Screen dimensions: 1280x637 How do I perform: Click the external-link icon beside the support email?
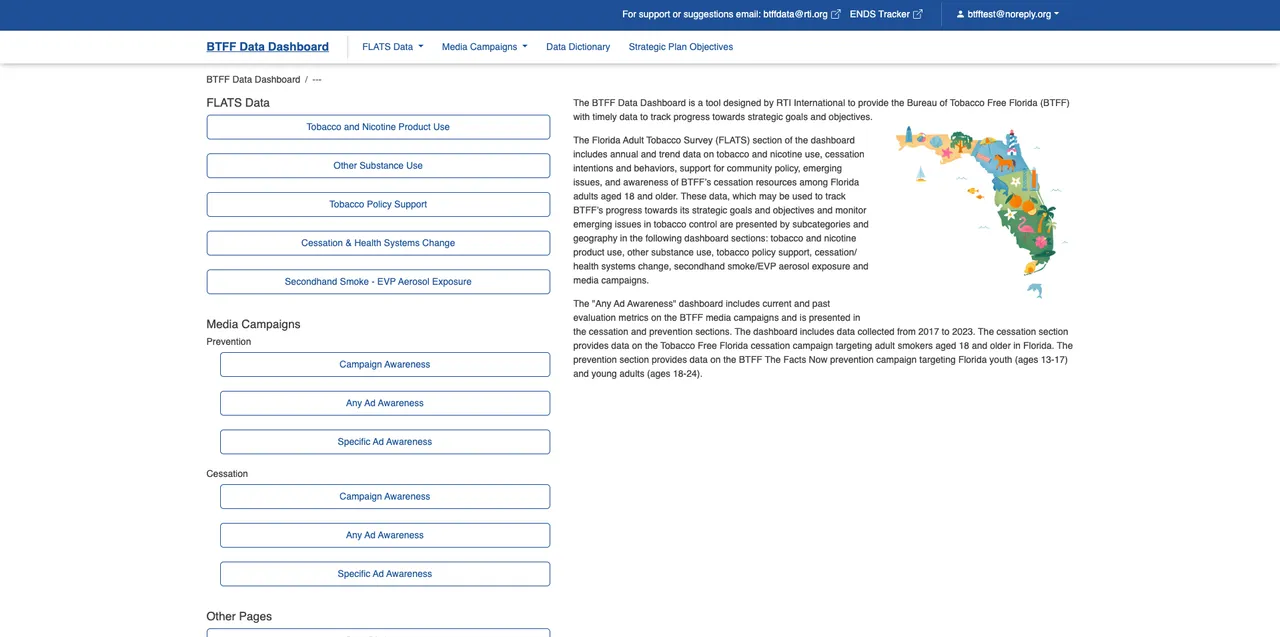coord(836,14)
